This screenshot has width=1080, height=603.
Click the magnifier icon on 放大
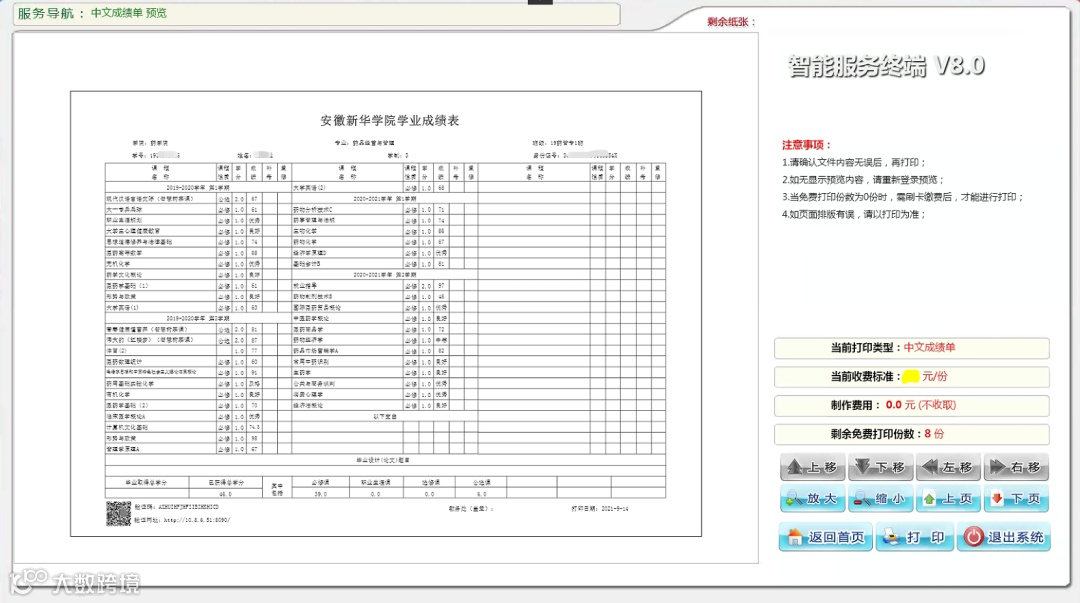(794, 499)
